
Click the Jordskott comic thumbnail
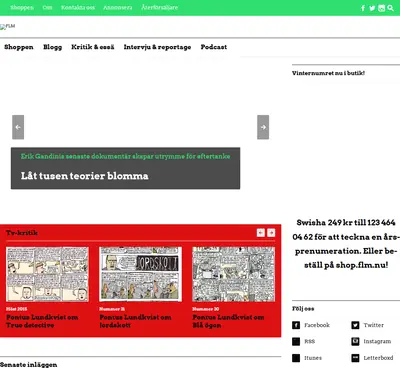[141, 274]
